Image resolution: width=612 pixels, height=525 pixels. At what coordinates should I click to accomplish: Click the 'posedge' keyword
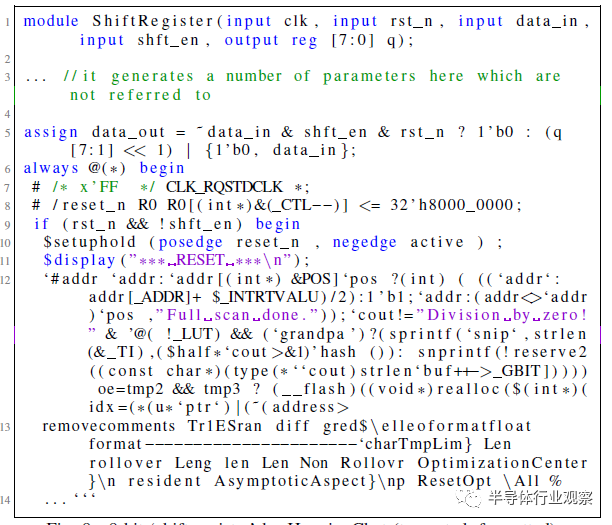[190, 242]
